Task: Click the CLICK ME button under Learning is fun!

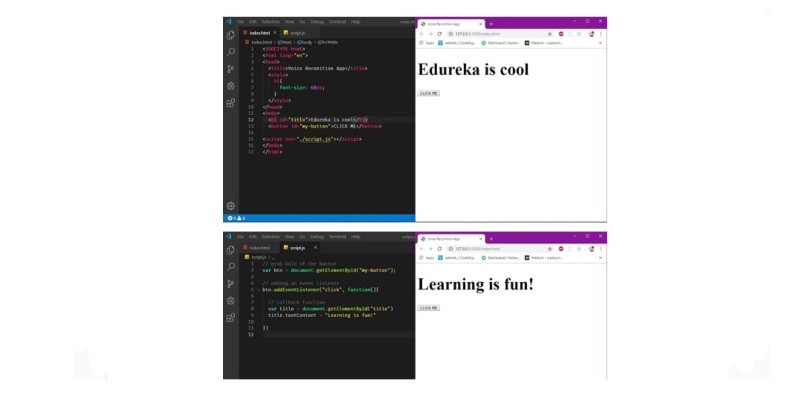Action: (x=429, y=308)
